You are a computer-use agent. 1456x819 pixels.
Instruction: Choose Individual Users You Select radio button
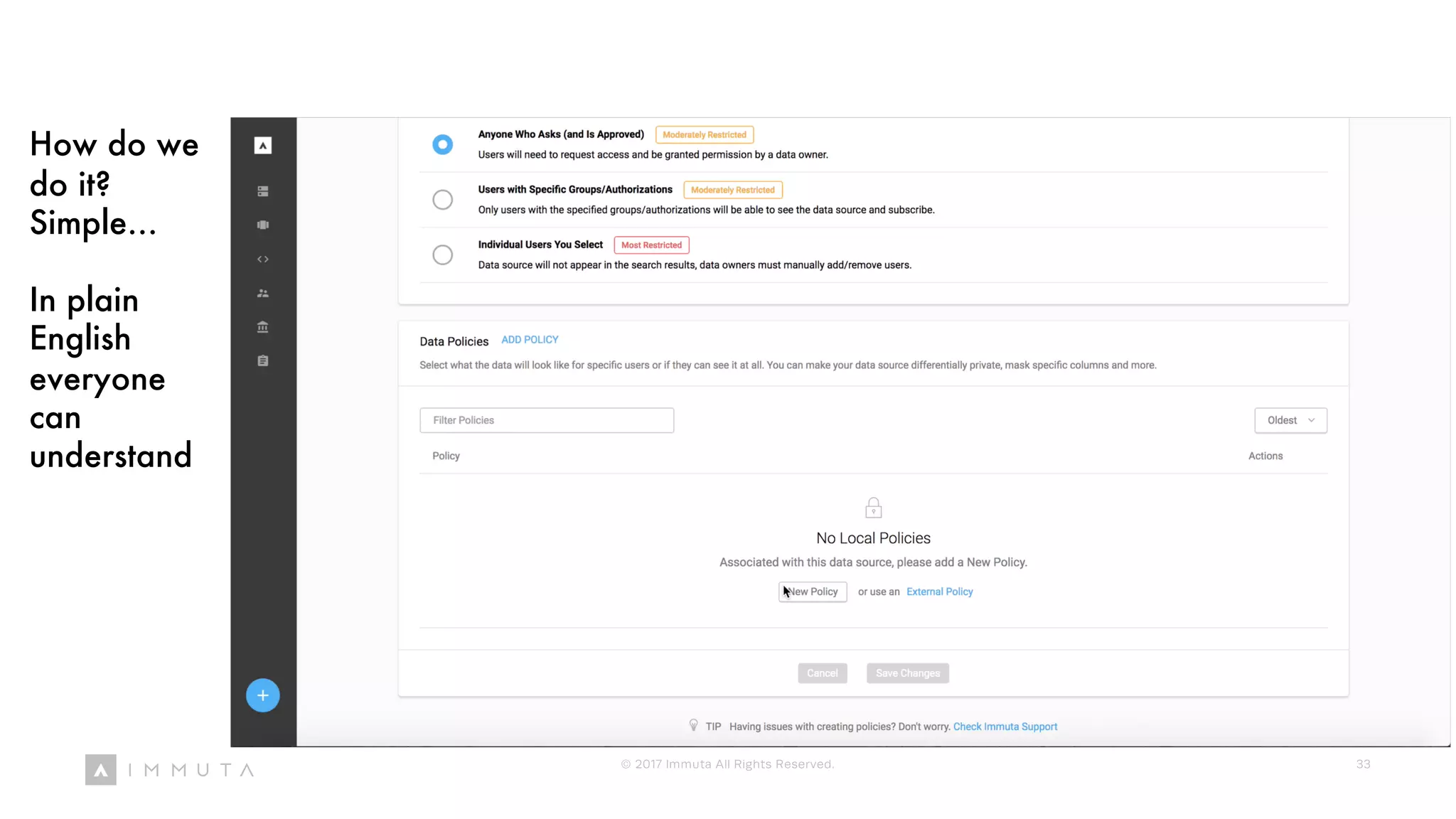[442, 255]
